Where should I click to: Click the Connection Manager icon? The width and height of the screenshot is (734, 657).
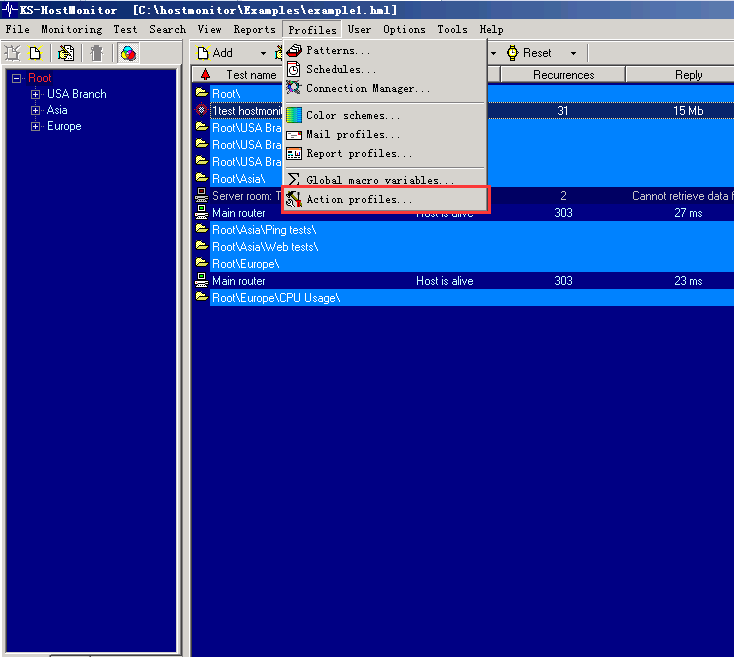(x=294, y=88)
